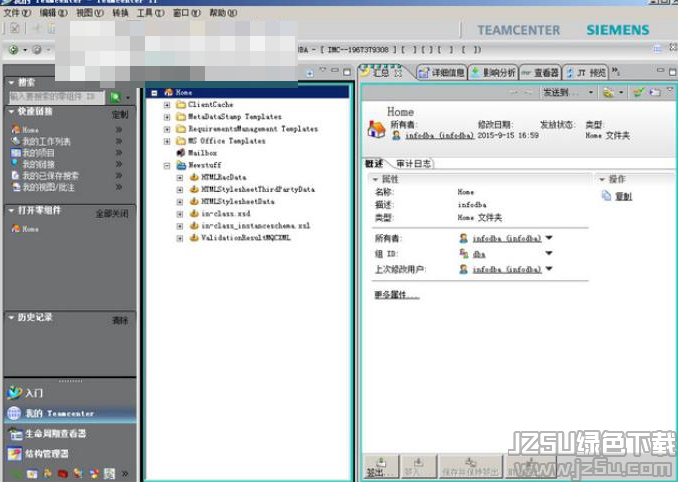Viewport: 678px width, 482px height.
Task: Collapse the 属性 section
Action: click(x=375, y=179)
